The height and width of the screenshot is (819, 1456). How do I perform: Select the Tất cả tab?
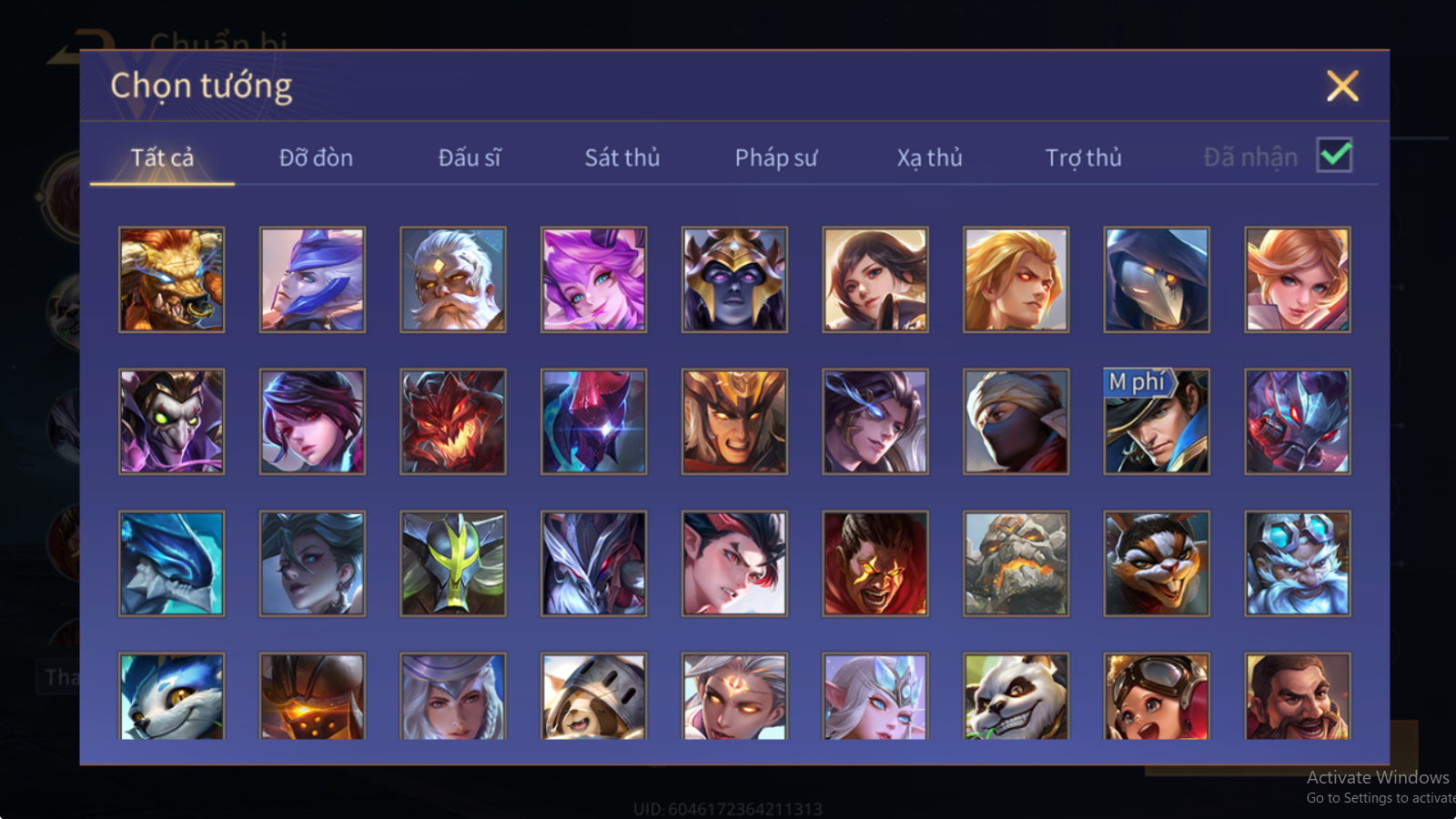[162, 157]
